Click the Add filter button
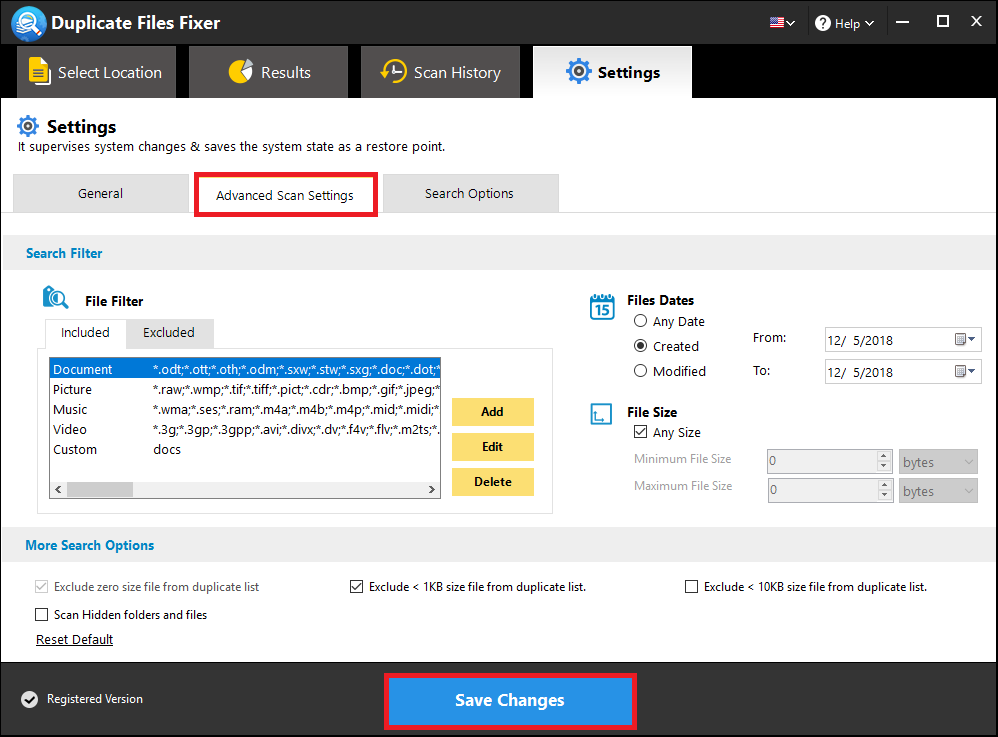 [493, 412]
